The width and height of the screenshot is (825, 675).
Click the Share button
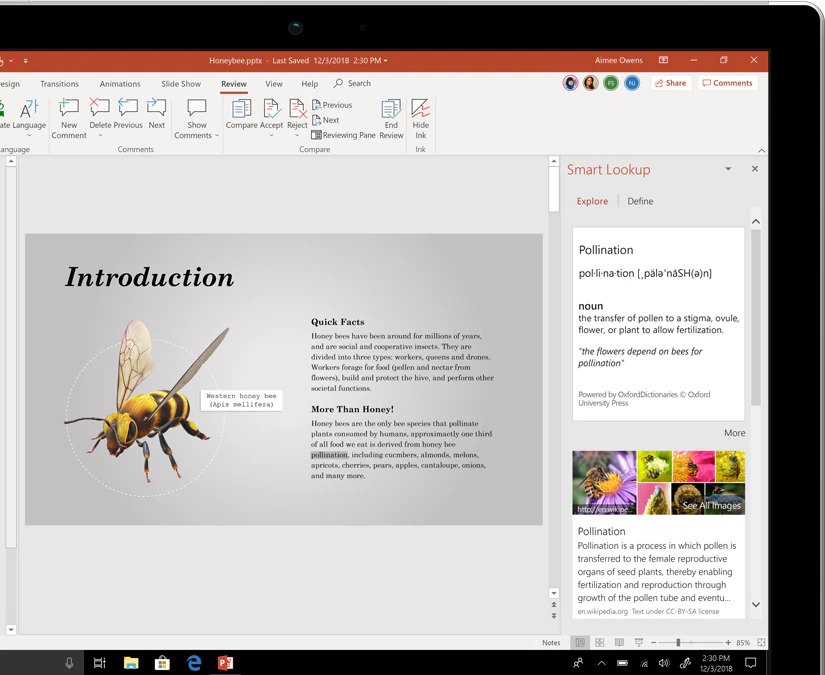click(671, 83)
